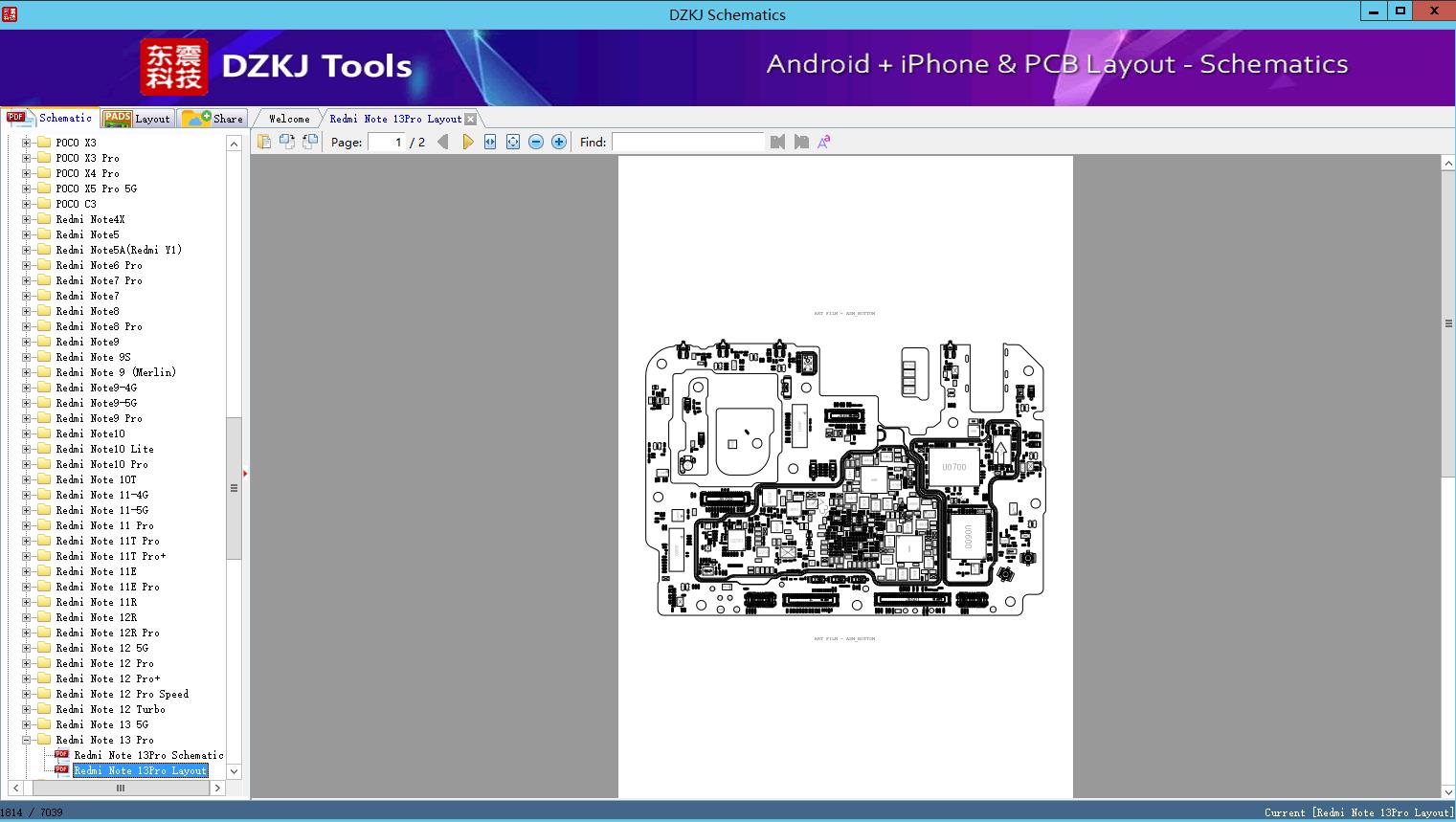
Task: Click the folder icon beside Redmi Note 13 Pro
Action: point(43,740)
